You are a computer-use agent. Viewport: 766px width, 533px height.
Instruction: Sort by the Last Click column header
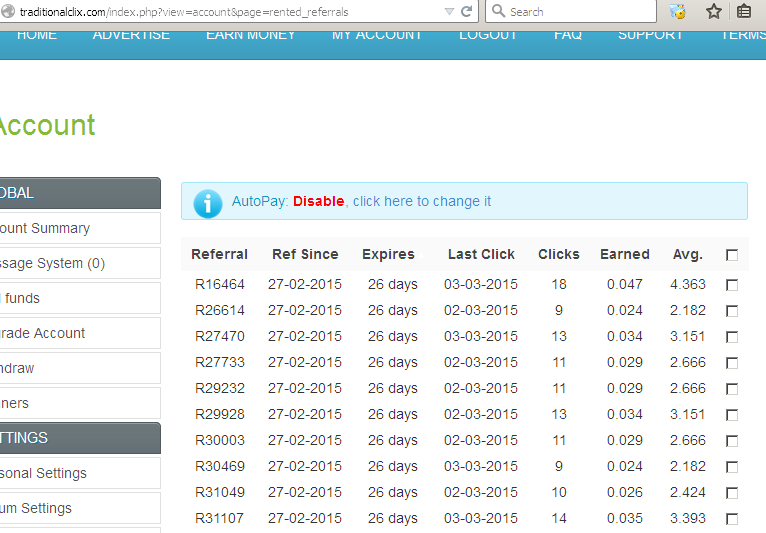pyautogui.click(x=481, y=254)
